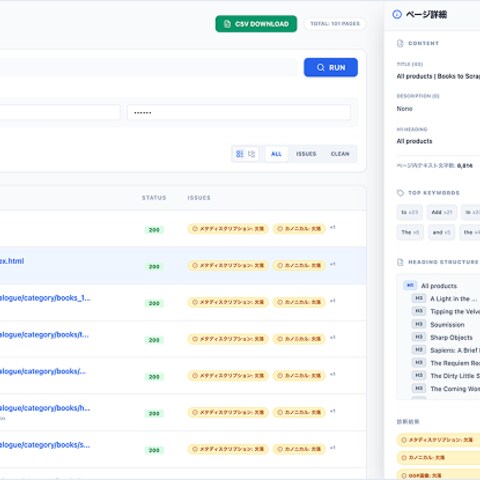The width and height of the screenshot is (480, 480).
Task: Click the HEADING STRUCTURE document icon
Action: (400, 262)
